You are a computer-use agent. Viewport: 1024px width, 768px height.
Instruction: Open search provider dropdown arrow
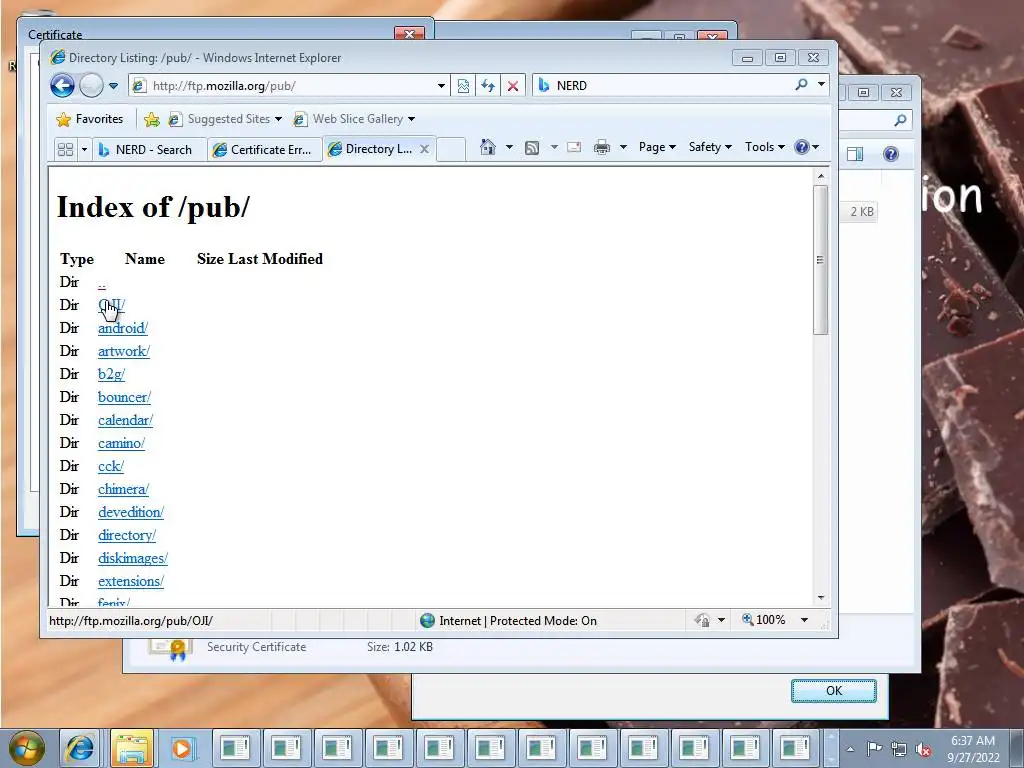pyautogui.click(x=822, y=85)
